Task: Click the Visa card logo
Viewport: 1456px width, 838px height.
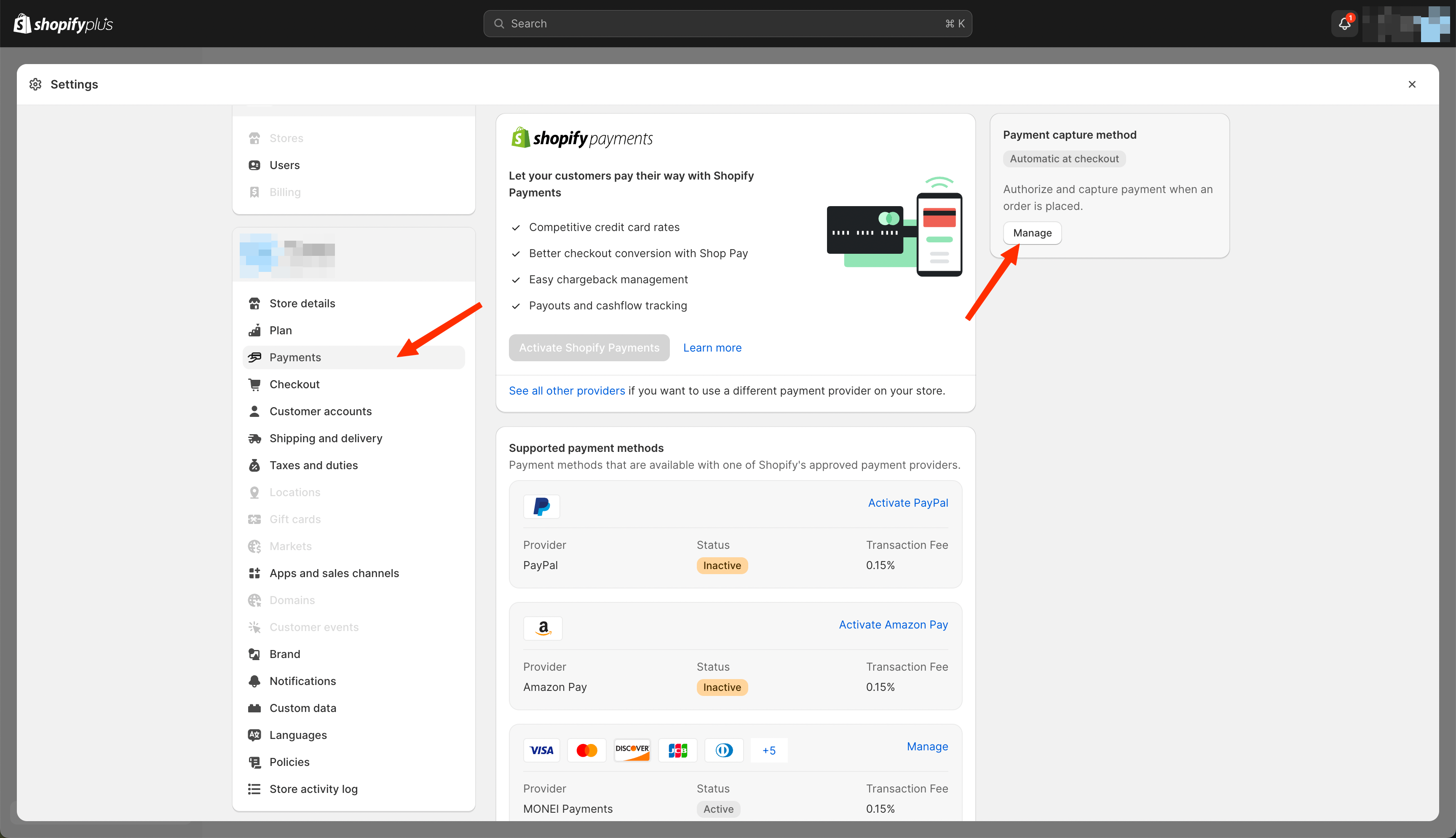Action: (x=542, y=750)
